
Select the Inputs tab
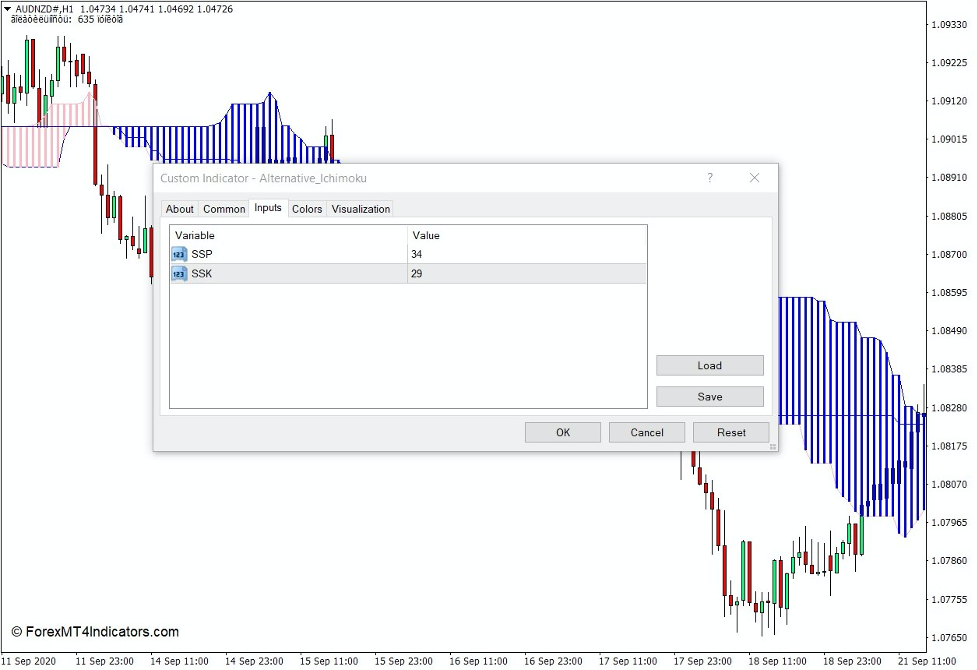(x=267, y=208)
